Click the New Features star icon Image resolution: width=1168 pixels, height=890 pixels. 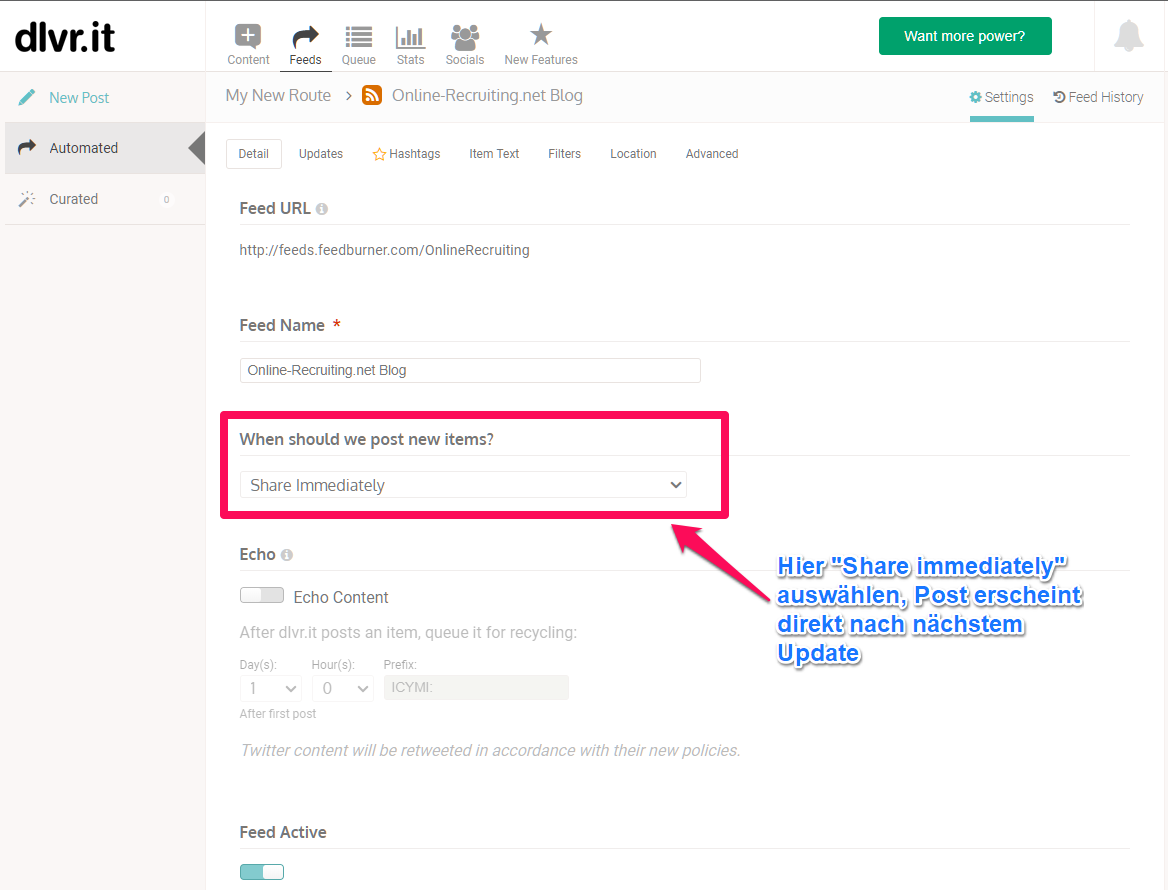click(541, 36)
